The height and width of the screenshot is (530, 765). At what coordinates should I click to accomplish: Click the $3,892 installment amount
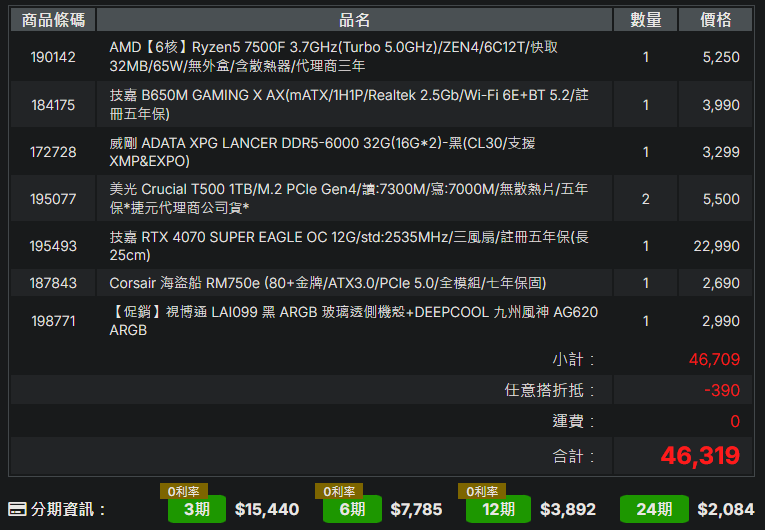coord(568,510)
